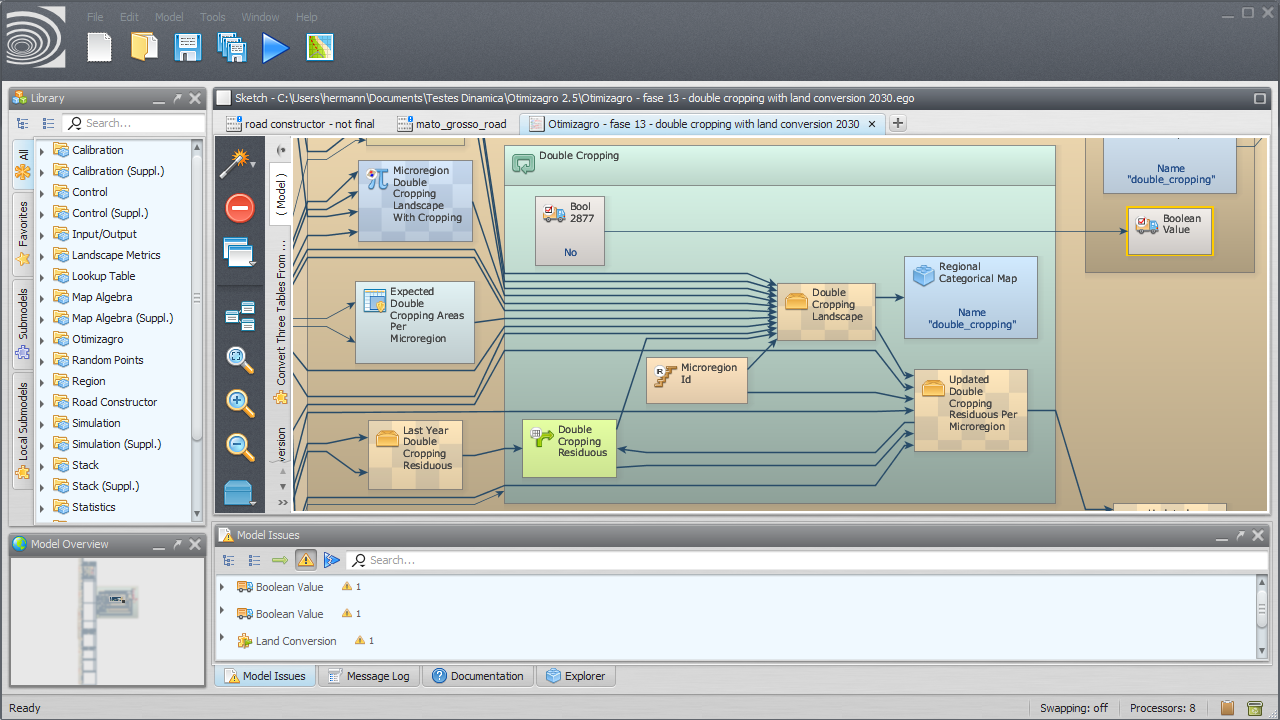1280x720 pixels.
Task: Toggle errors filter in Model Issues panel
Action: pos(332,560)
